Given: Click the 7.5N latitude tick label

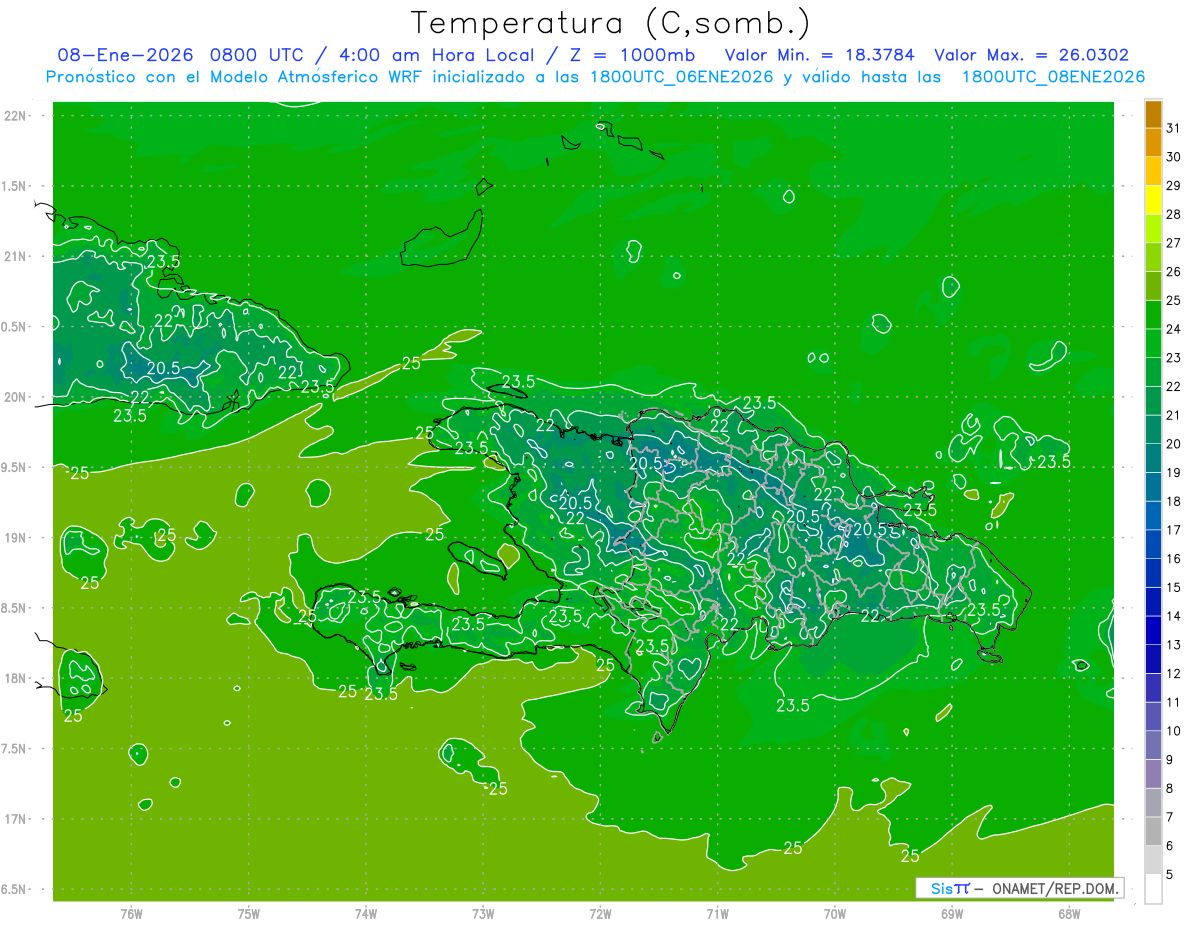Looking at the screenshot, I should click(15, 748).
